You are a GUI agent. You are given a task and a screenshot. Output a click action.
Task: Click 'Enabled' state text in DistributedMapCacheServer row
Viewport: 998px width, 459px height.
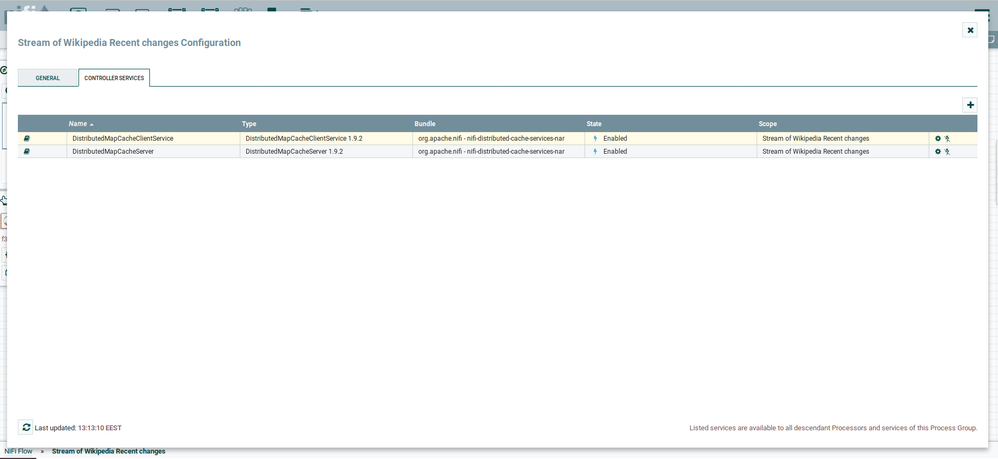point(615,152)
